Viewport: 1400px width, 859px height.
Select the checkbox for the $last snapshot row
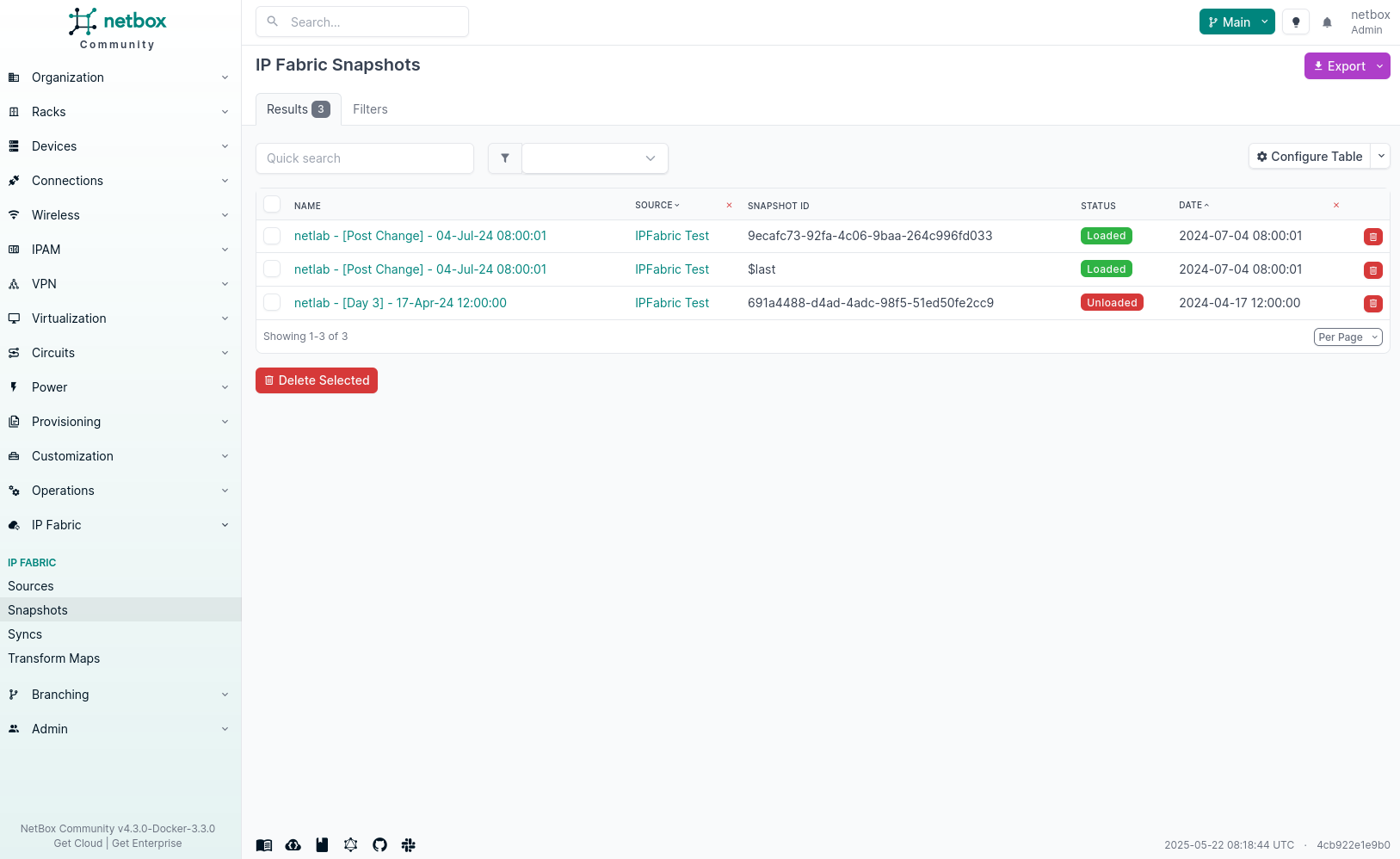272,269
